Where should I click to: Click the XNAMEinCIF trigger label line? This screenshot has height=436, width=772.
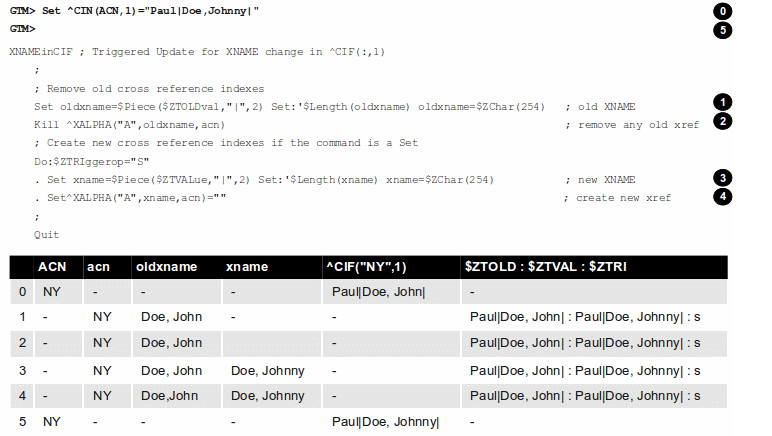[195, 50]
